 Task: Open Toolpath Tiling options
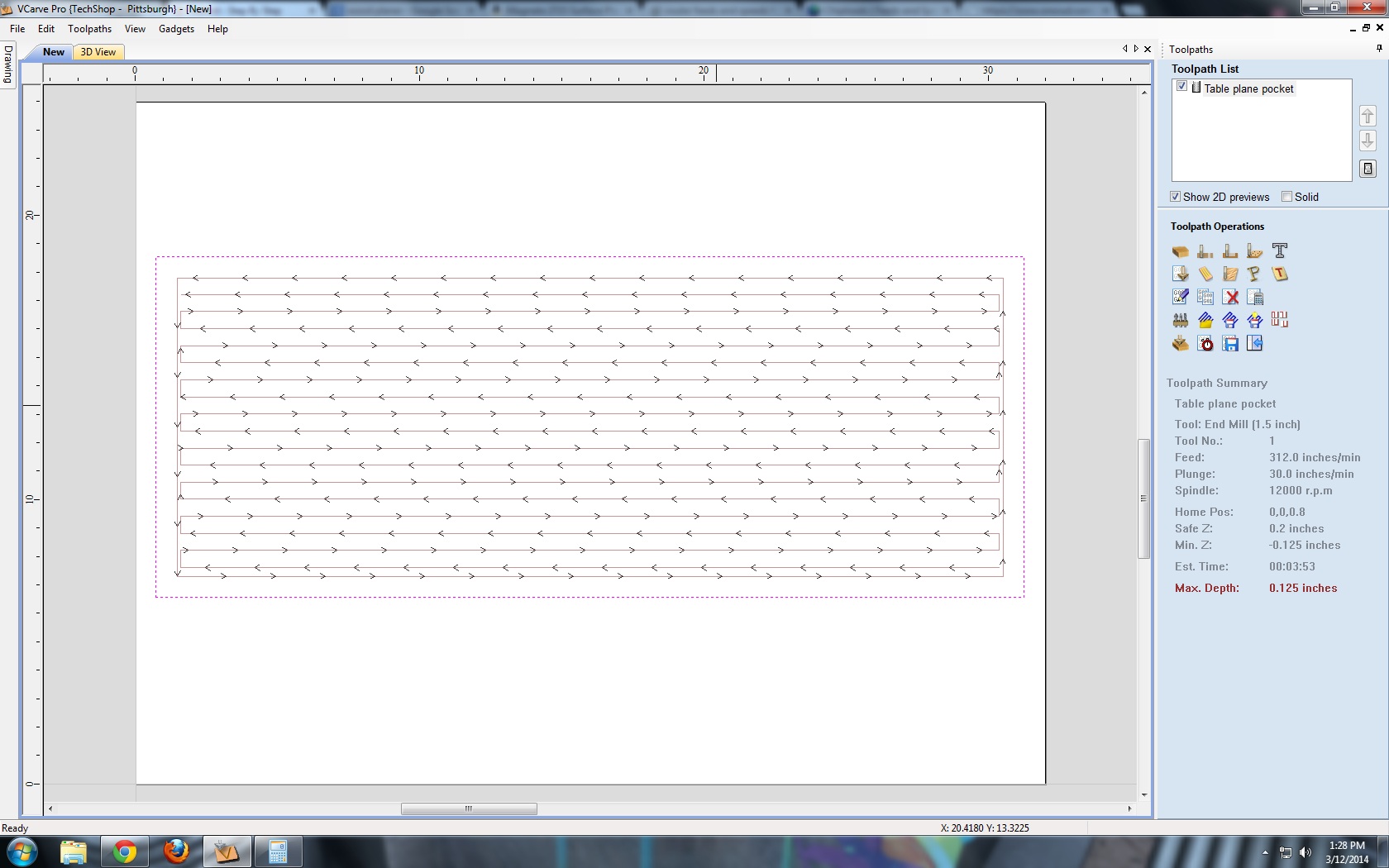pyautogui.click(x=1279, y=320)
